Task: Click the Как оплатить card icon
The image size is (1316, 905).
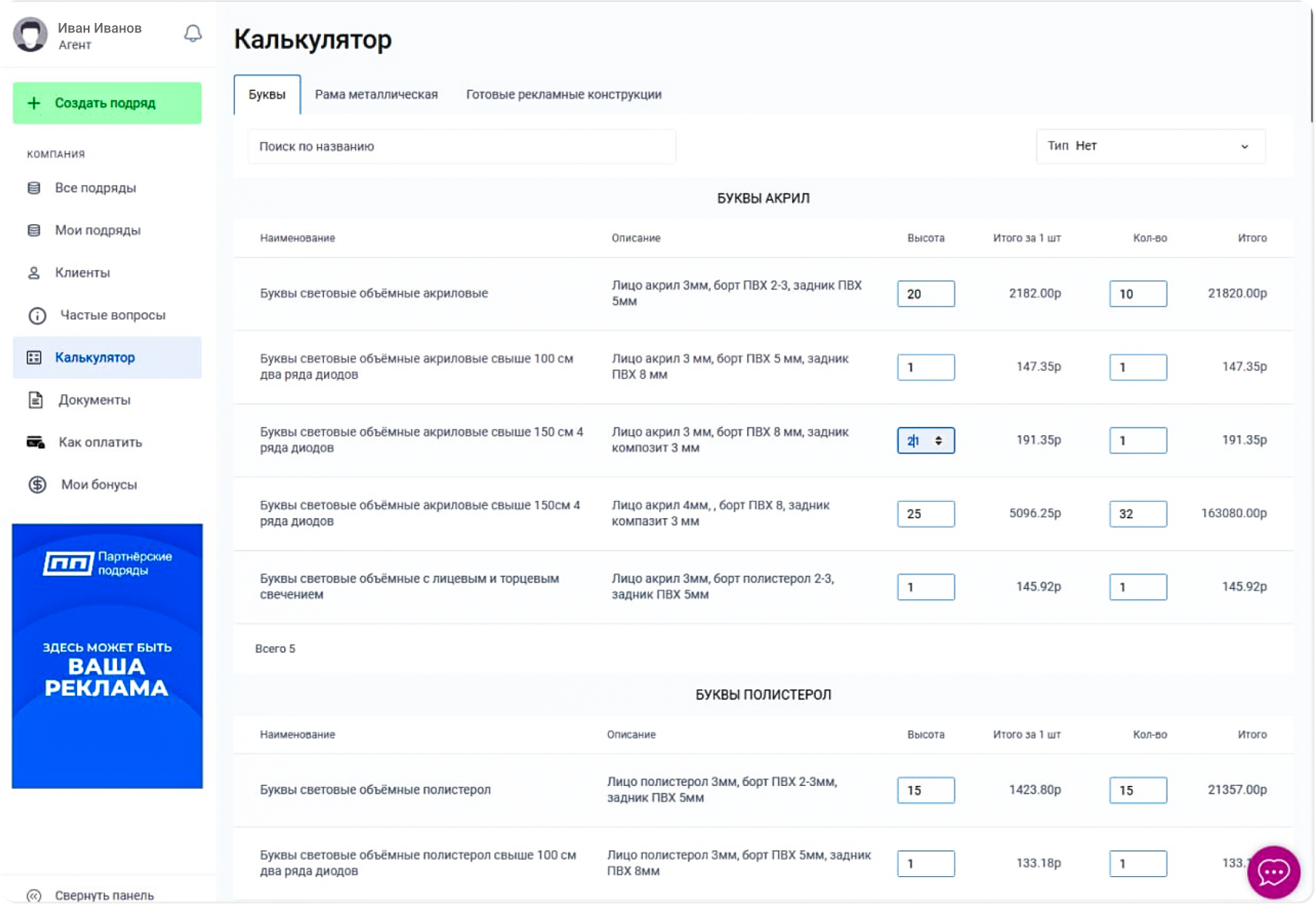Action: (36, 443)
